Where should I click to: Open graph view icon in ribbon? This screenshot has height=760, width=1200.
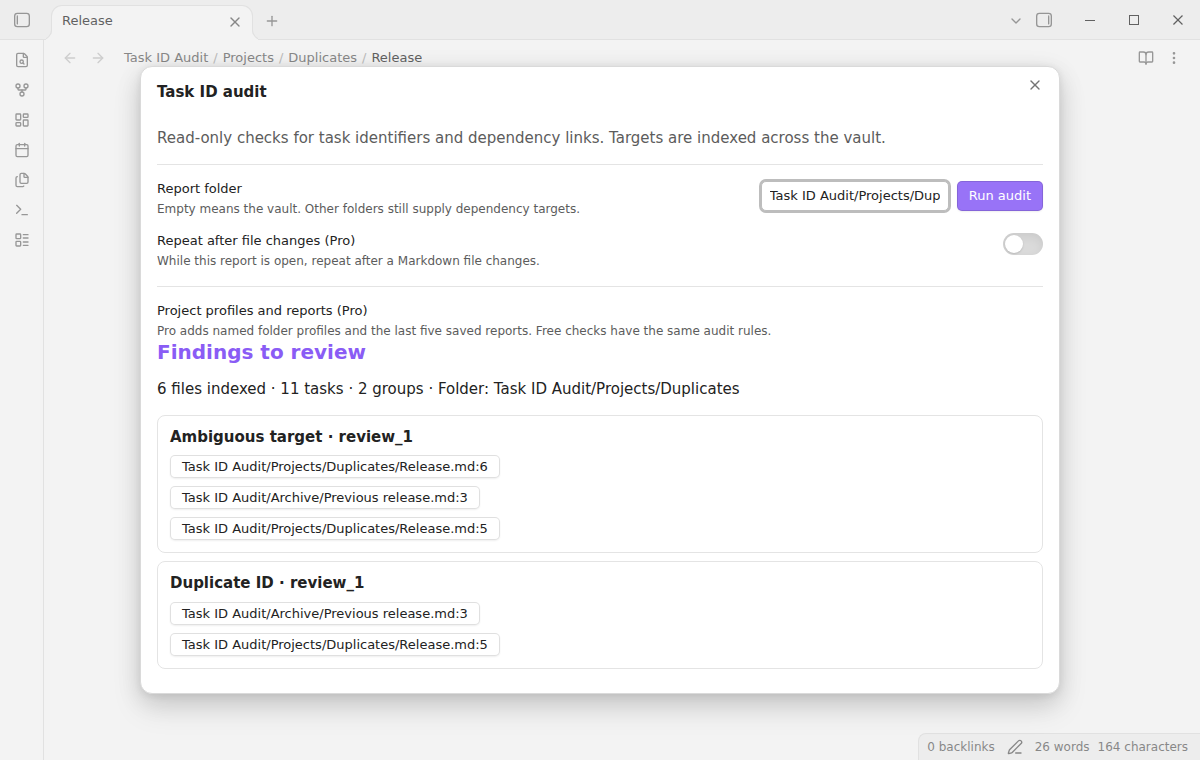coord(22,90)
